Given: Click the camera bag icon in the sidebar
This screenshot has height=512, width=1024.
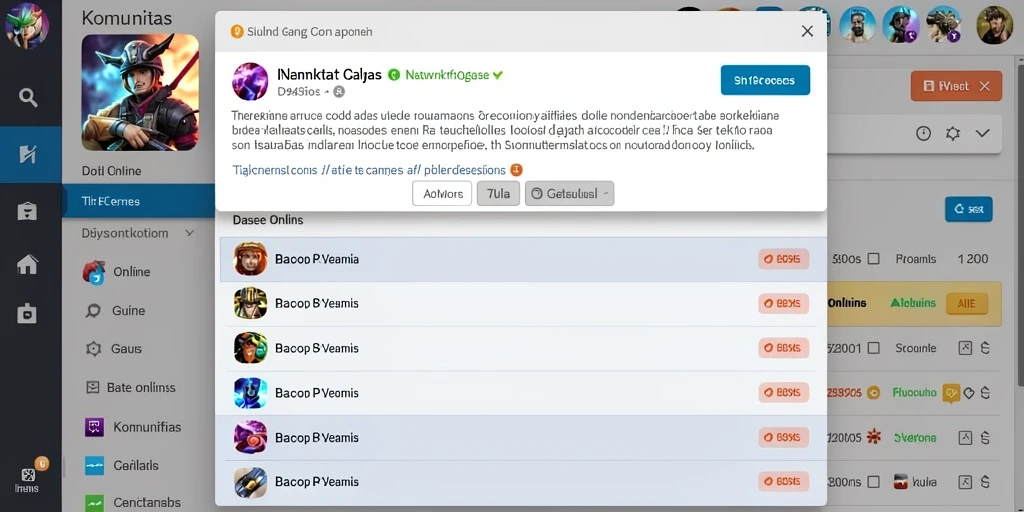Looking at the screenshot, I should pos(27,313).
